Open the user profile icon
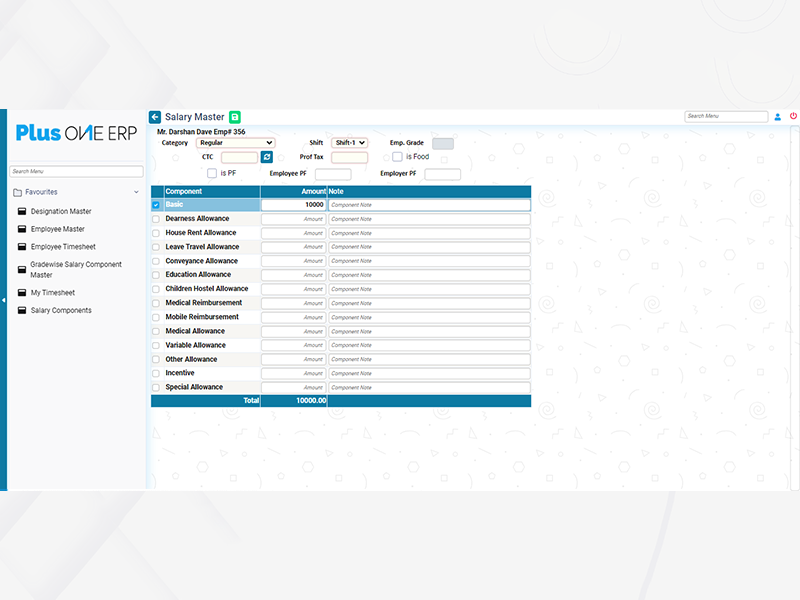This screenshot has width=800, height=600. (x=778, y=116)
